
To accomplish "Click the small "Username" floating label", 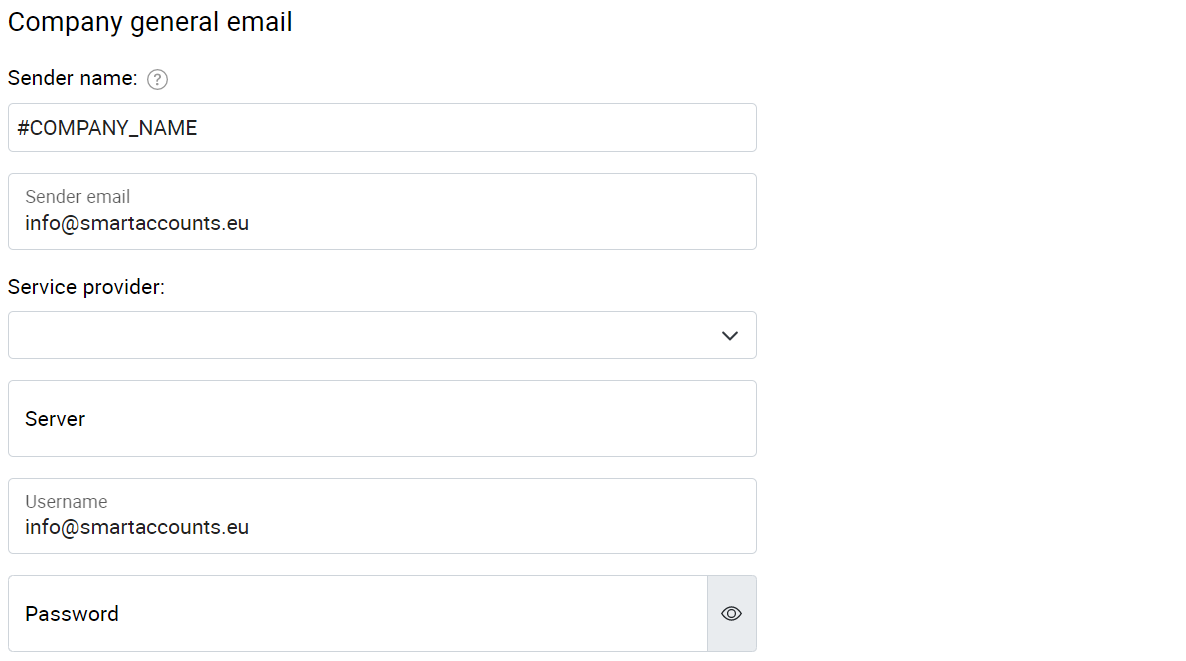I will click(x=66, y=502).
